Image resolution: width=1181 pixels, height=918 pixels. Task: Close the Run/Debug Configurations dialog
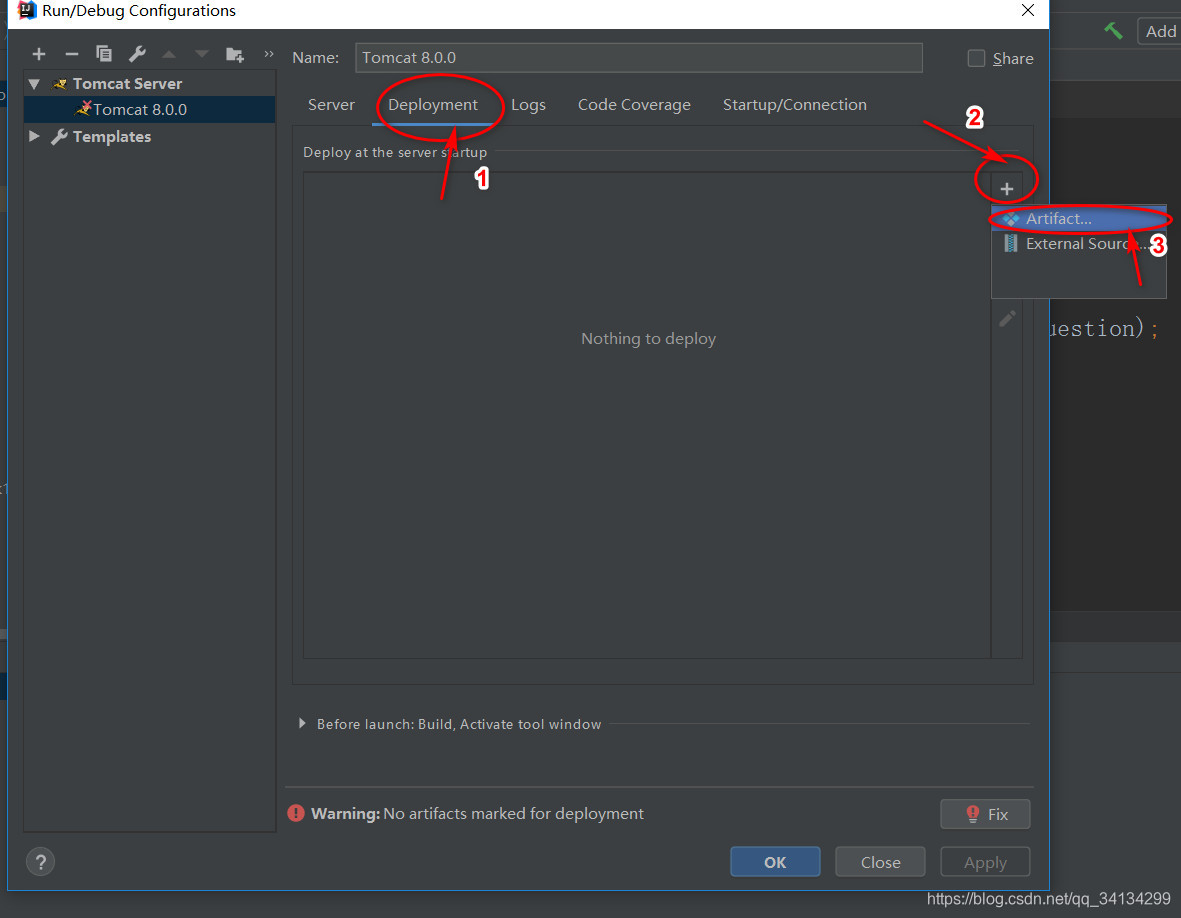1027,11
